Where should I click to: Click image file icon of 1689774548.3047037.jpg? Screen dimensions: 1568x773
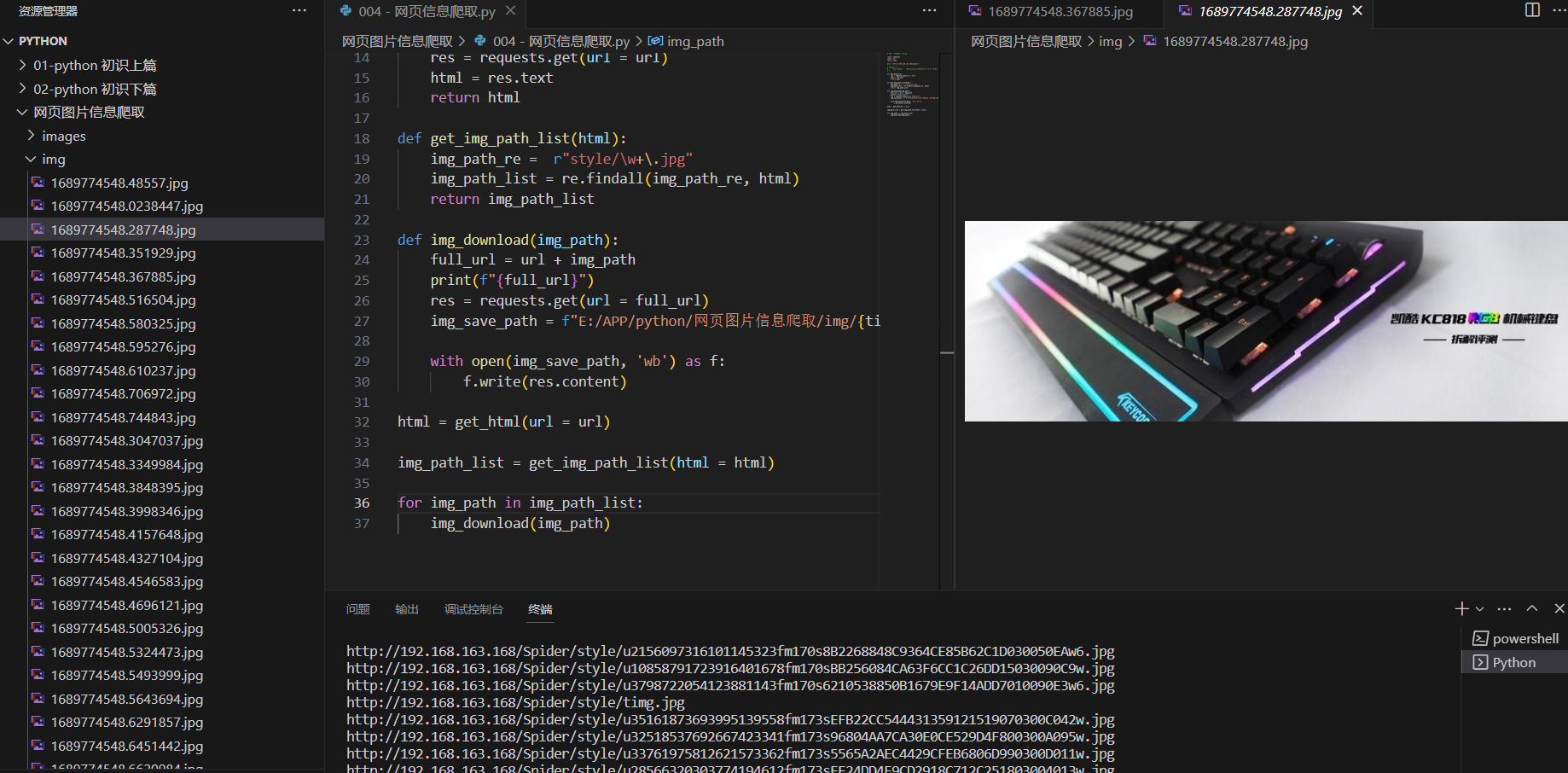pyautogui.click(x=38, y=440)
